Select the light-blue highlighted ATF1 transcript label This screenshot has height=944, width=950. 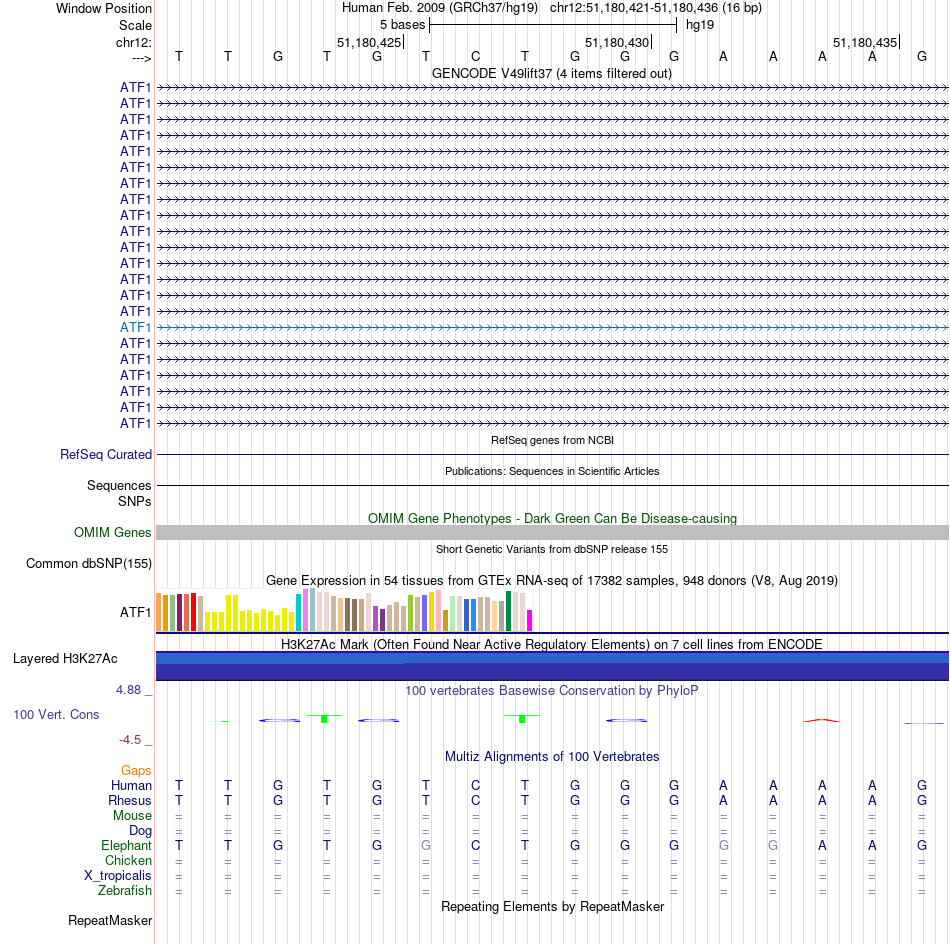[135, 327]
